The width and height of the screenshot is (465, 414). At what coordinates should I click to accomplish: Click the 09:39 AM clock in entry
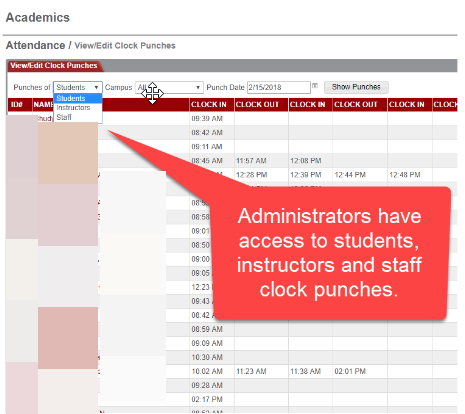[x=207, y=119]
